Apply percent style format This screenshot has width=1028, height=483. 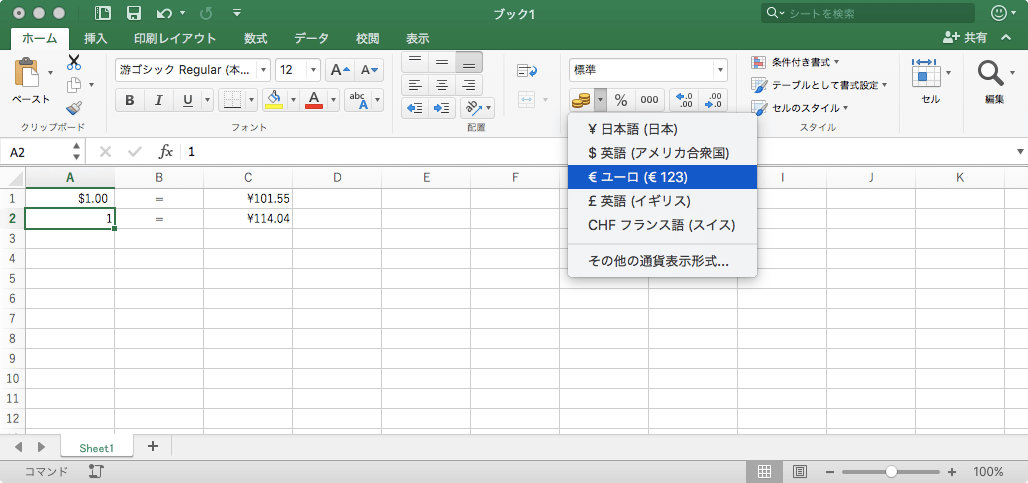621,100
